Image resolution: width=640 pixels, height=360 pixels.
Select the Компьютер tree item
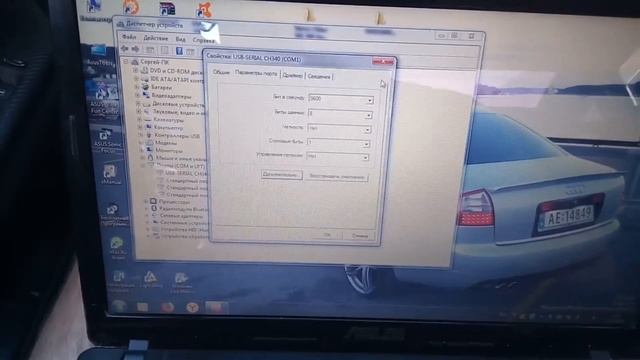pyautogui.click(x=169, y=128)
